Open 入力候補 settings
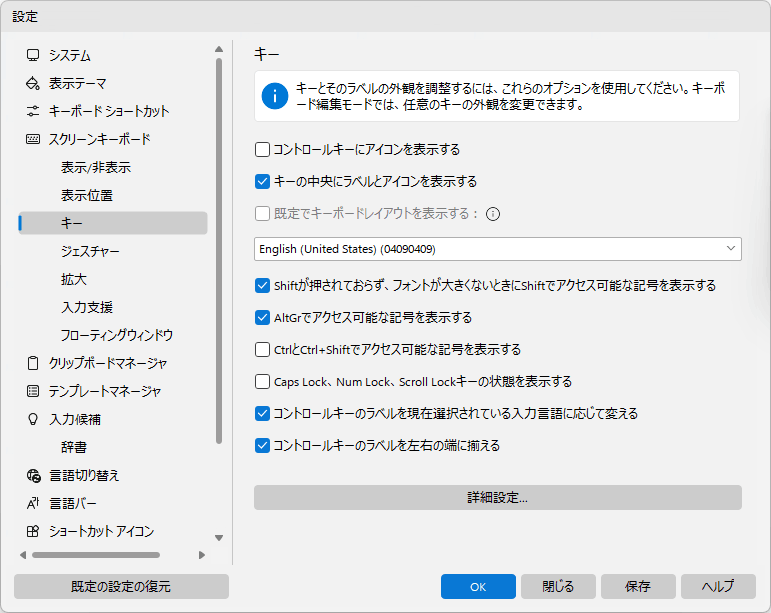This screenshot has width=771, height=613. [x=75, y=420]
